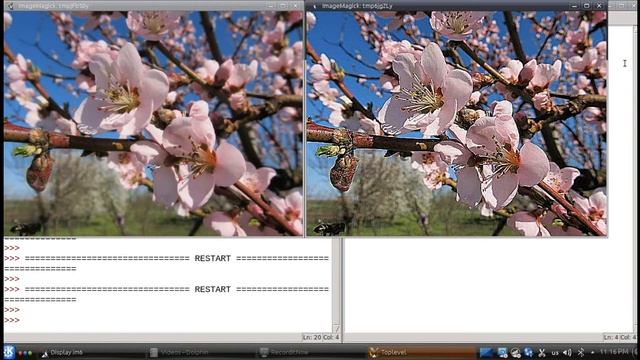Image resolution: width=640 pixels, height=360 pixels.
Task: Maximize the left ImageMagick window
Action: tap(283, 6)
